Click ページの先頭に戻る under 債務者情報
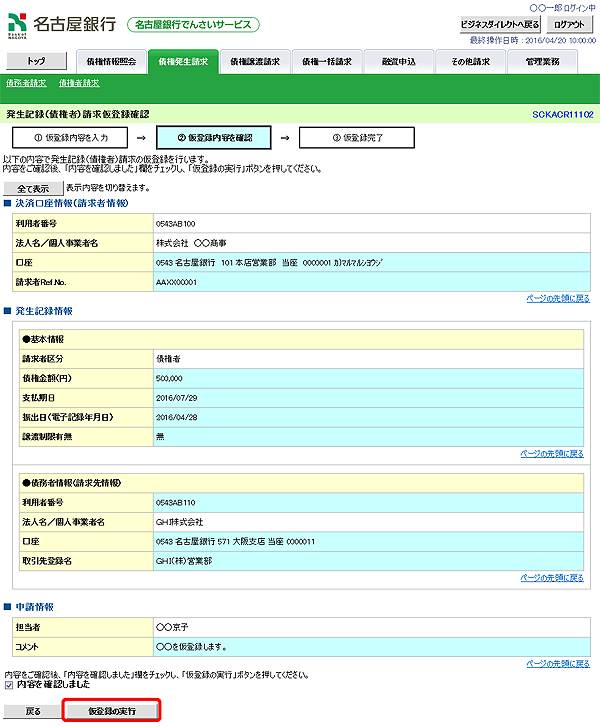 click(x=552, y=578)
